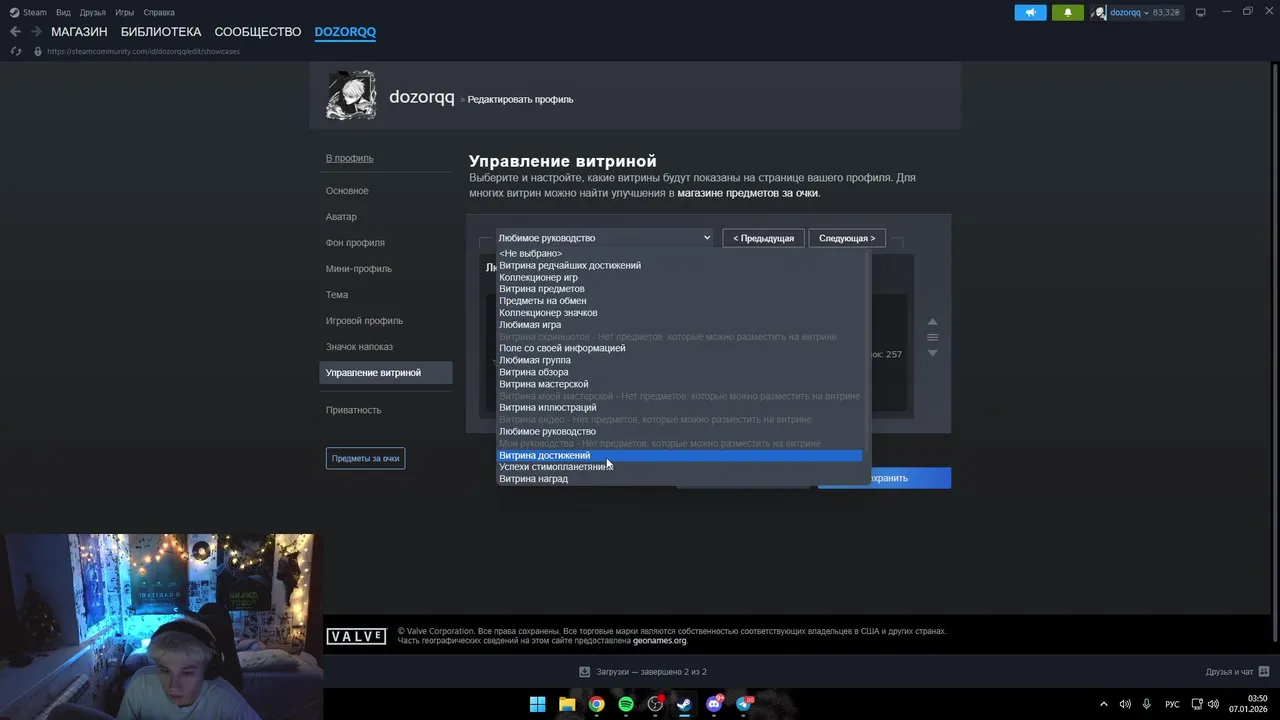Choose '<Не выбрано>' option

681,253
